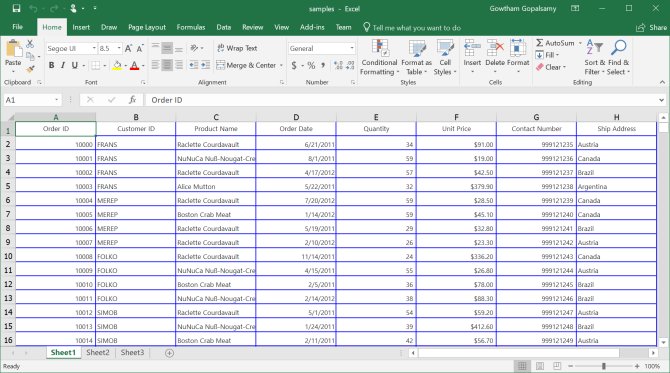
Task: Open Format as Table gallery
Action: click(x=416, y=58)
